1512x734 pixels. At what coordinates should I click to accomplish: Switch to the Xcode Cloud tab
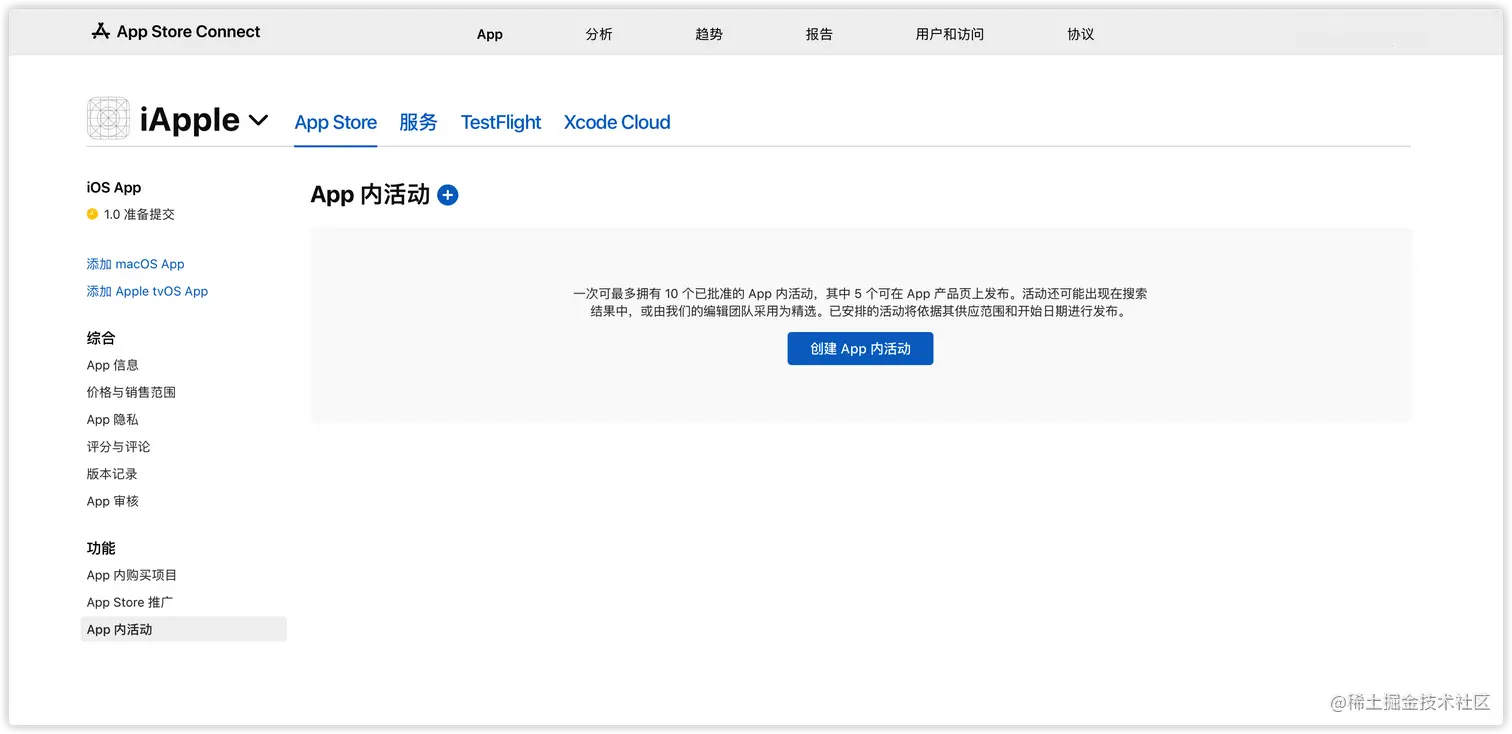[x=617, y=123]
